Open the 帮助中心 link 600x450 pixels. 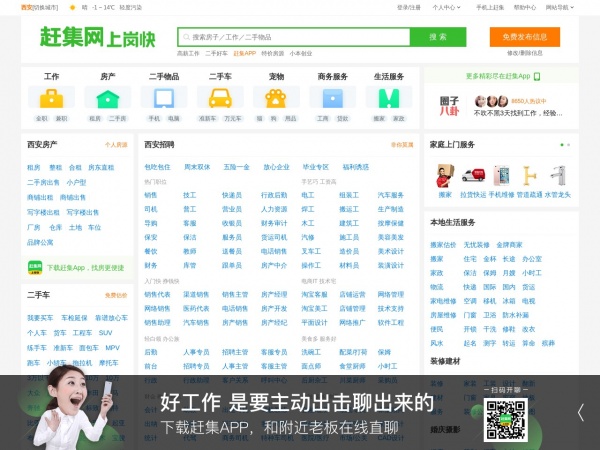pos(525,7)
